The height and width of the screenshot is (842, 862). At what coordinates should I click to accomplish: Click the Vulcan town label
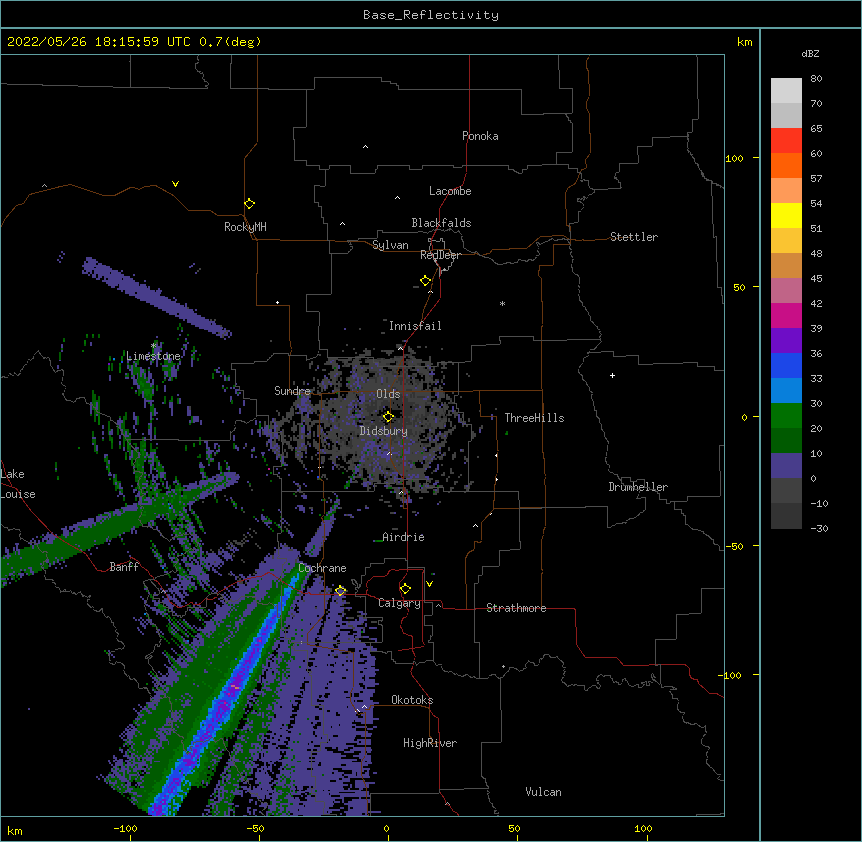(x=543, y=792)
